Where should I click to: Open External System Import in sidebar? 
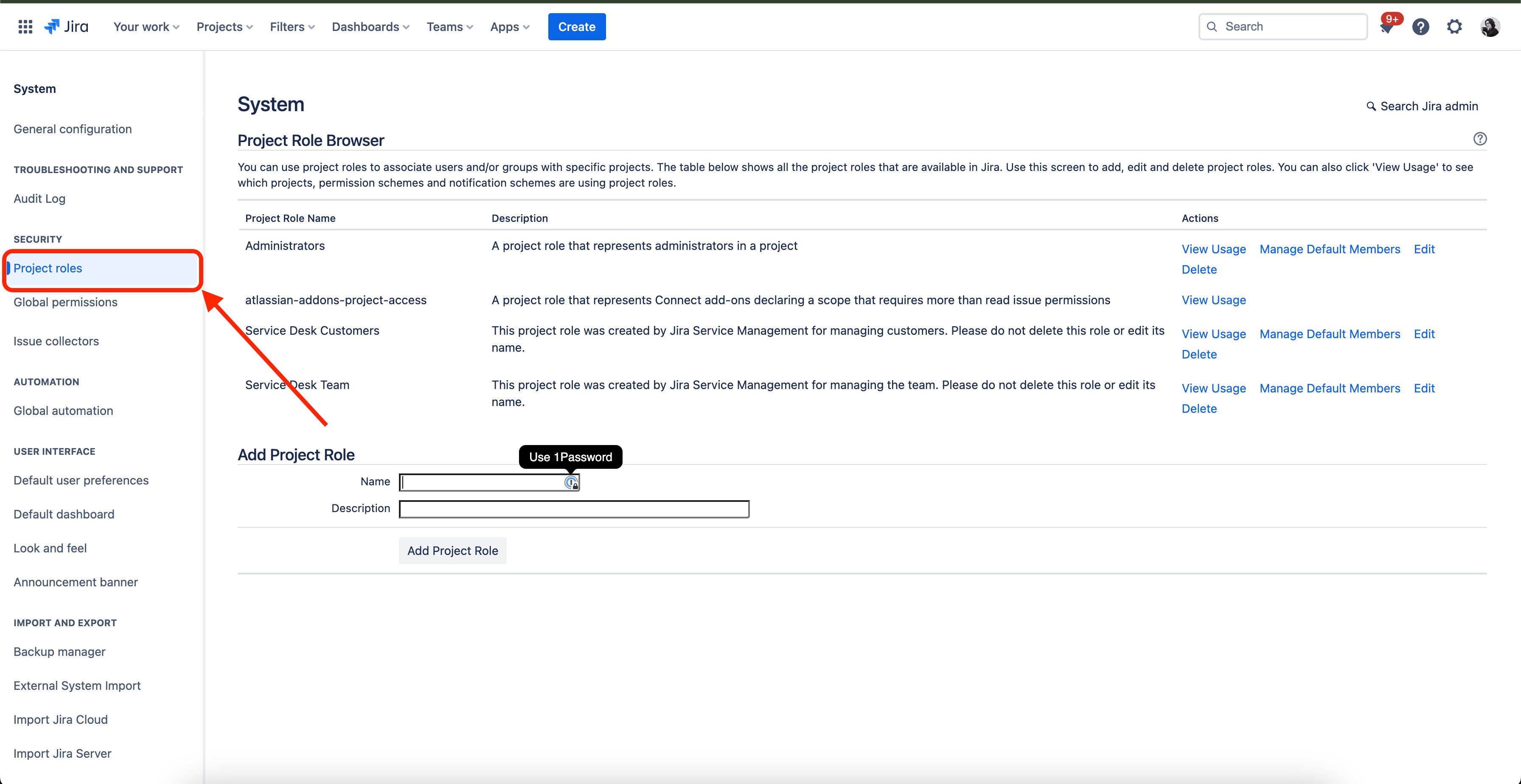(x=77, y=686)
